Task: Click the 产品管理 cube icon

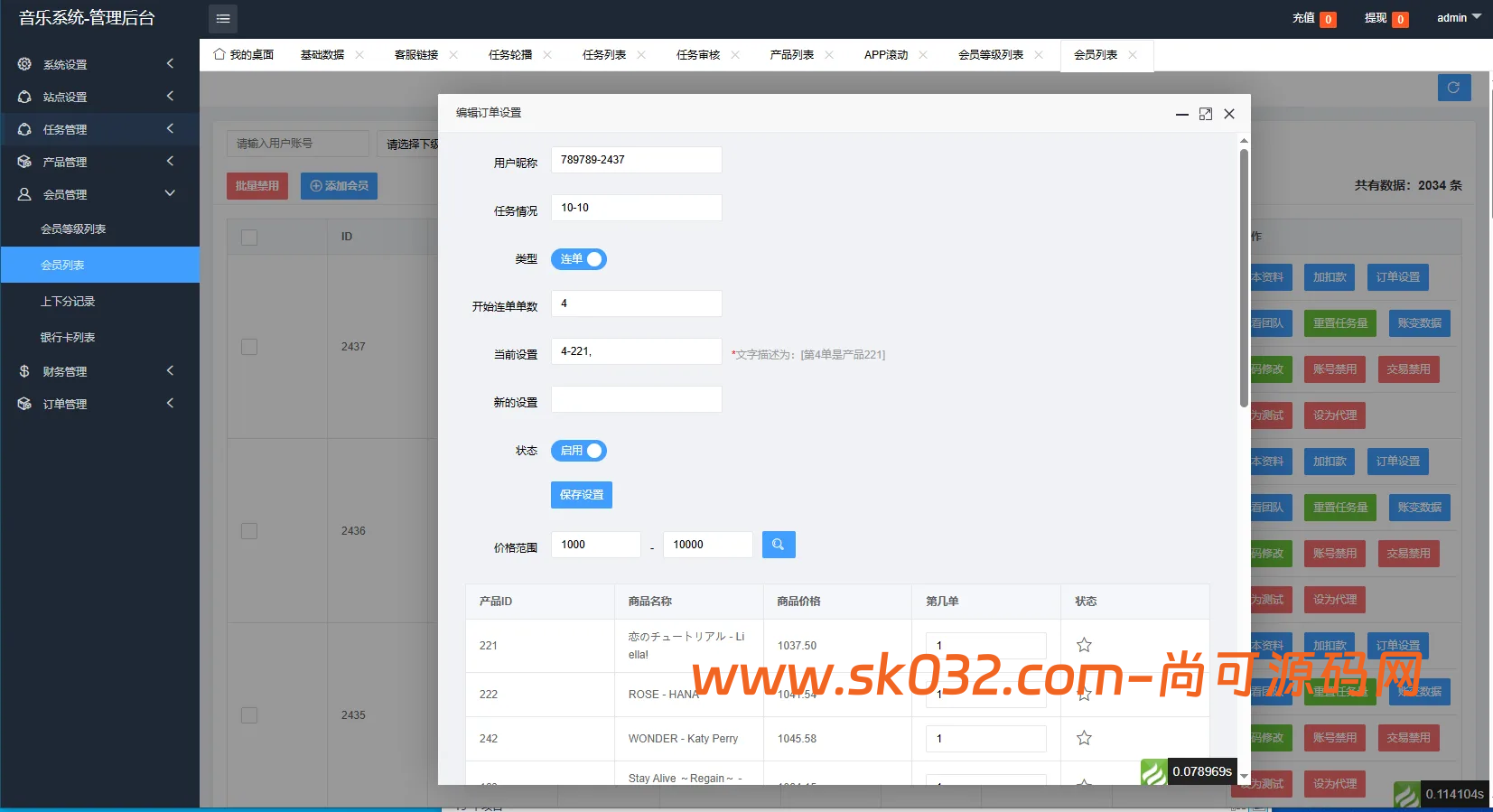Action: [24, 162]
